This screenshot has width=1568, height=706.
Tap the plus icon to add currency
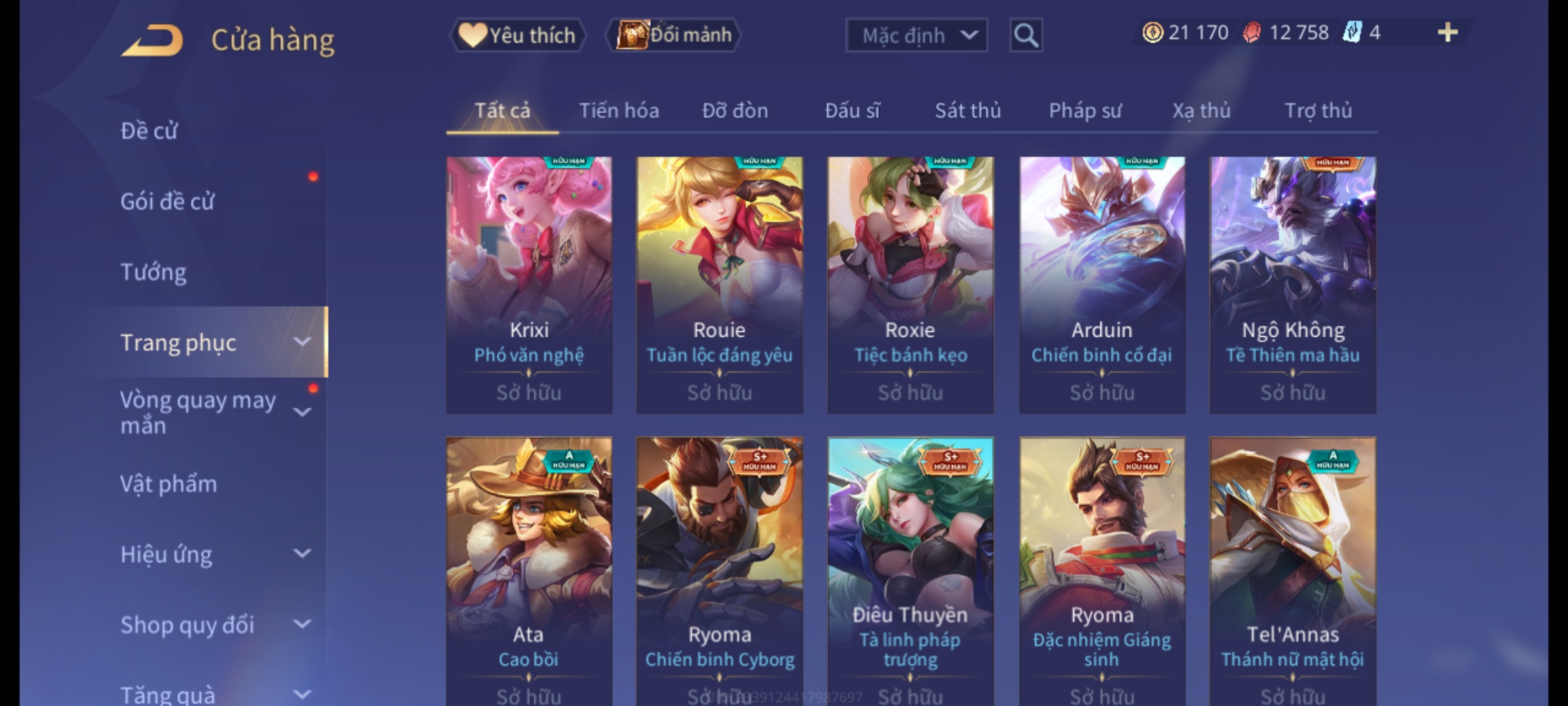point(1448,33)
